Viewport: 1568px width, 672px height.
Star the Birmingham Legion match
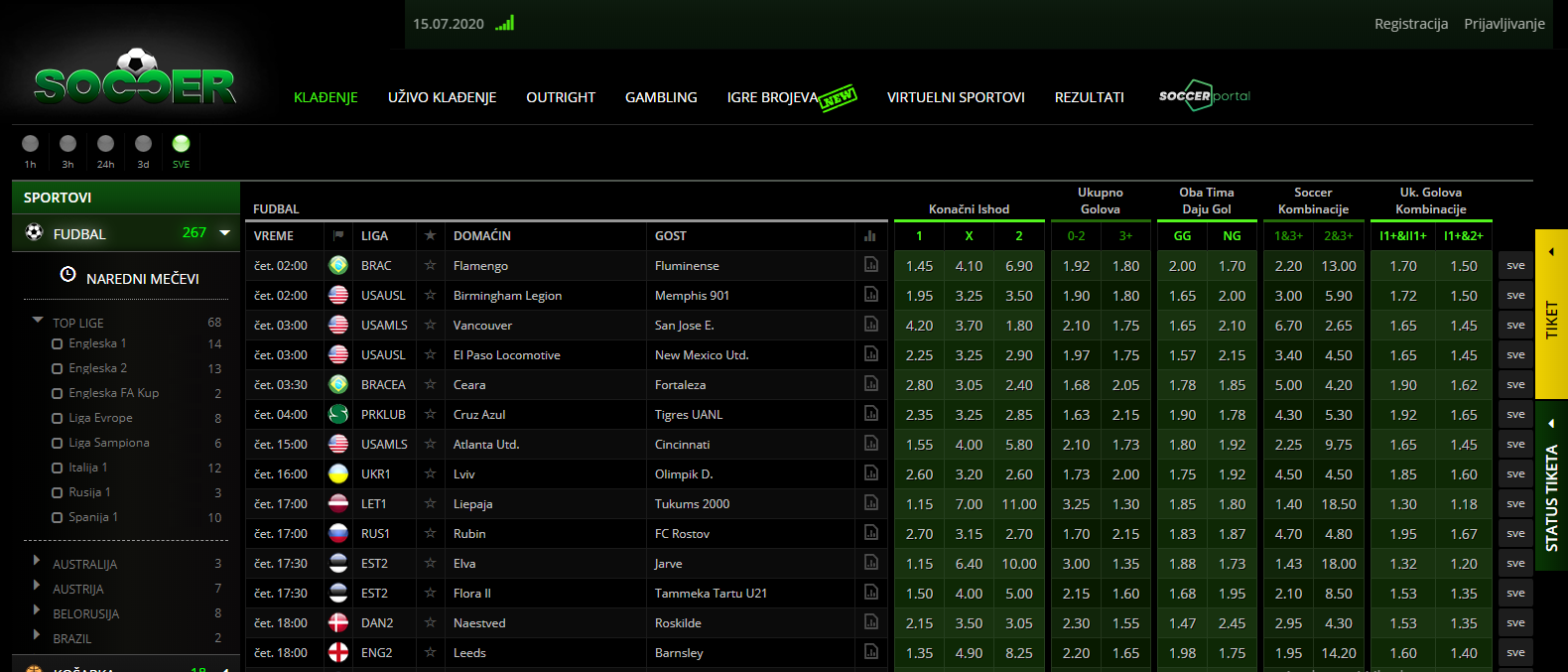point(430,295)
